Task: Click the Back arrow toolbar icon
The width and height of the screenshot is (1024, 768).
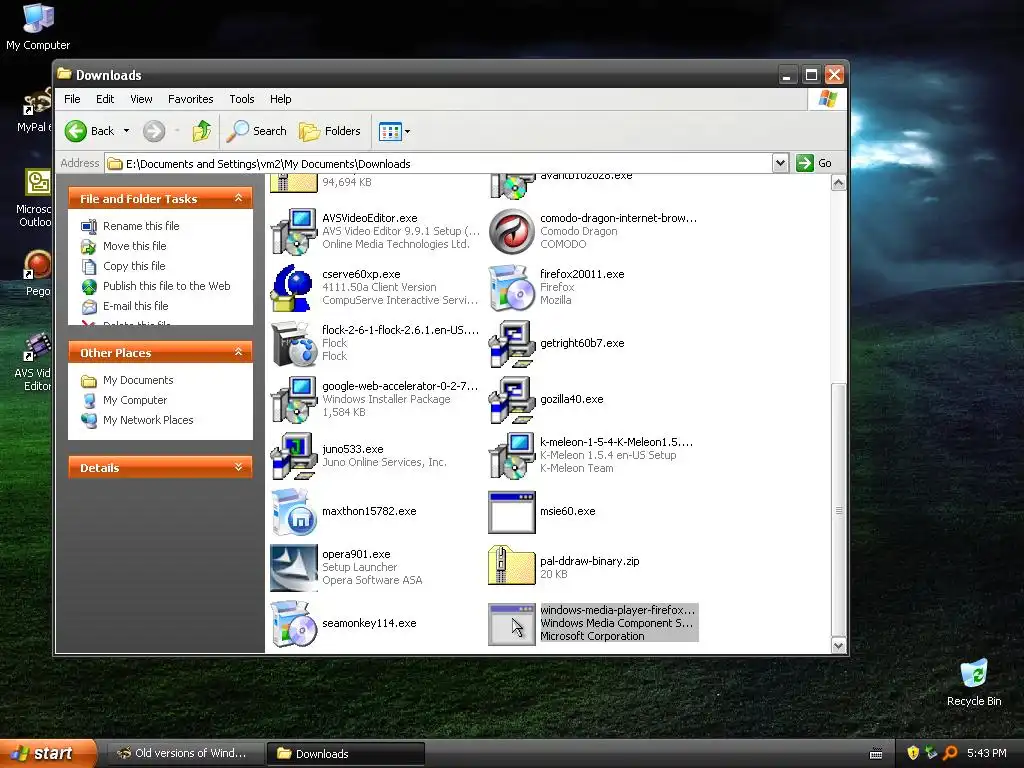Action: 76,131
